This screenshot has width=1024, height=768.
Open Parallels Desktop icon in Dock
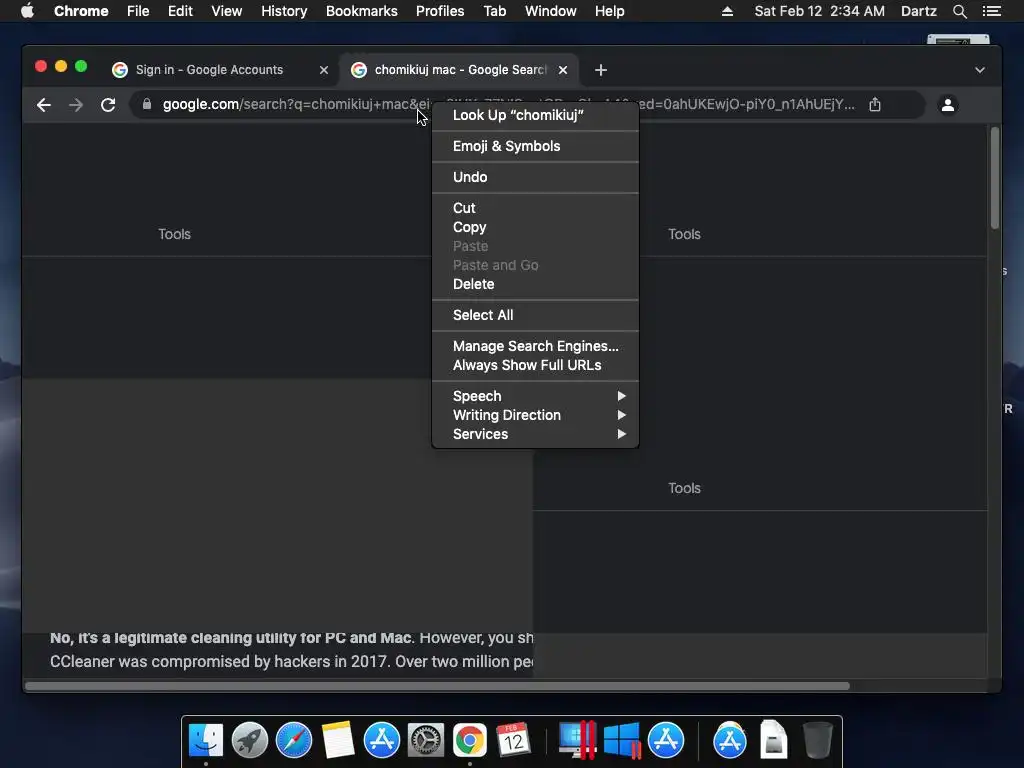[x=577, y=740]
